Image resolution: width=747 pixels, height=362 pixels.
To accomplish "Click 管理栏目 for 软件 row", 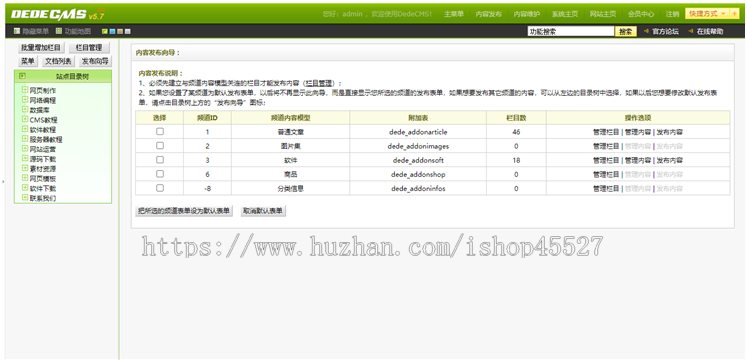I will click(x=606, y=160).
